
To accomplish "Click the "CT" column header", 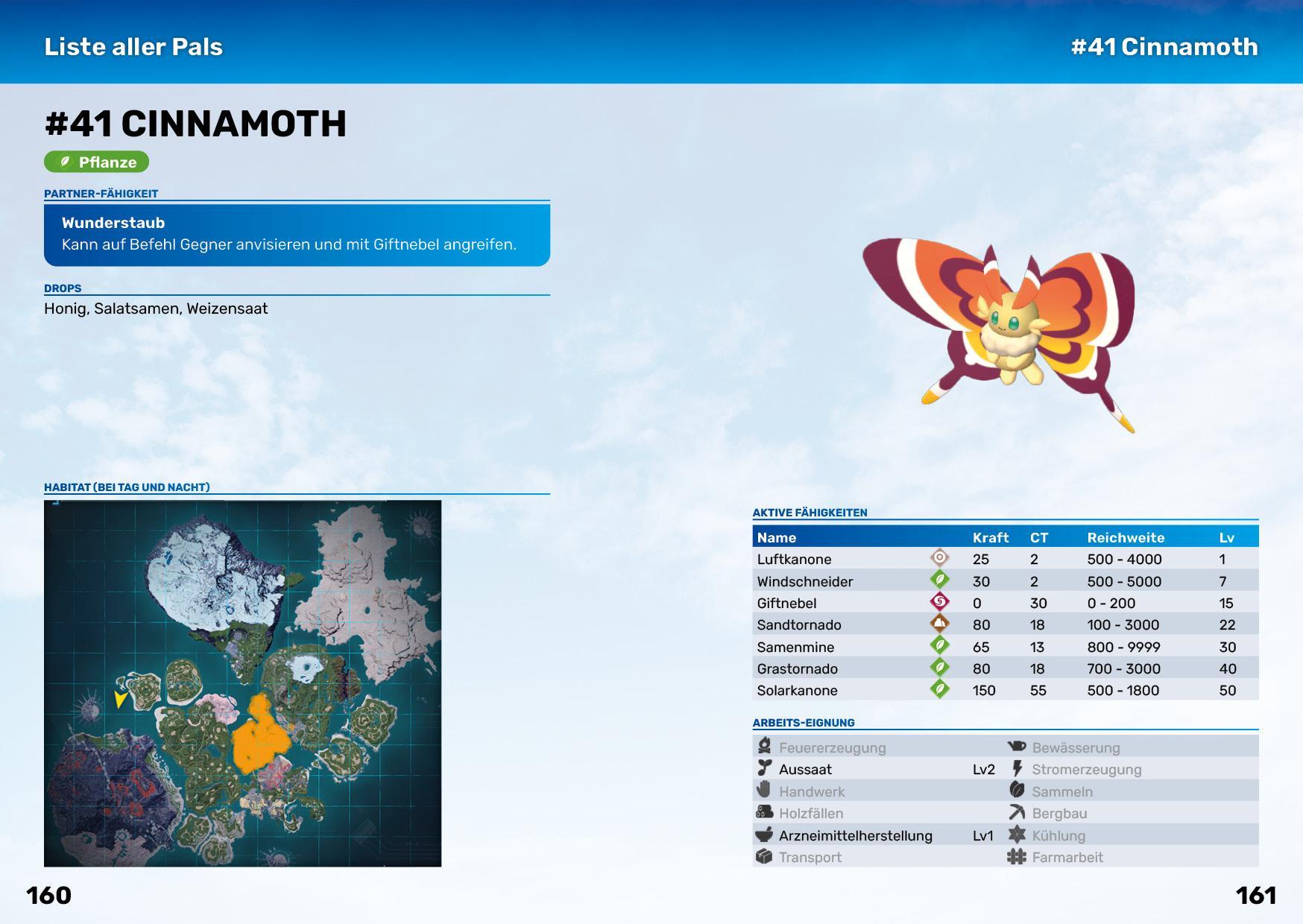I will pyautogui.click(x=1039, y=537).
